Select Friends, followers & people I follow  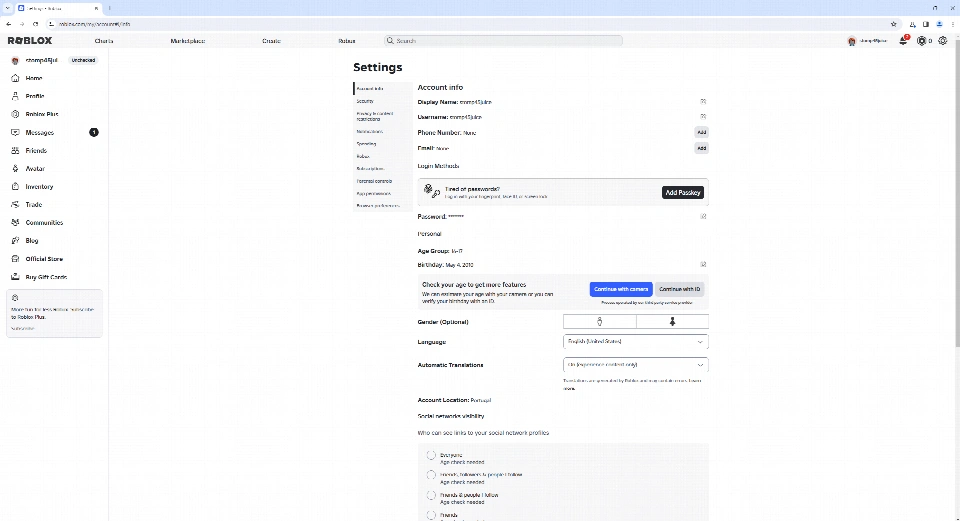pyautogui.click(x=431, y=474)
